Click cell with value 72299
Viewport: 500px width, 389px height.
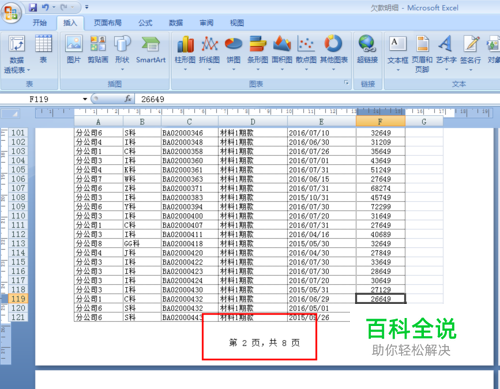coord(381,207)
